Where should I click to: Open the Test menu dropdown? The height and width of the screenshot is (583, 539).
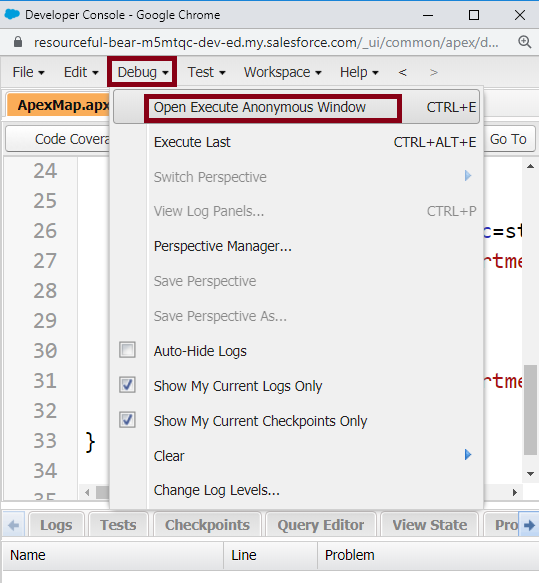tap(206, 72)
